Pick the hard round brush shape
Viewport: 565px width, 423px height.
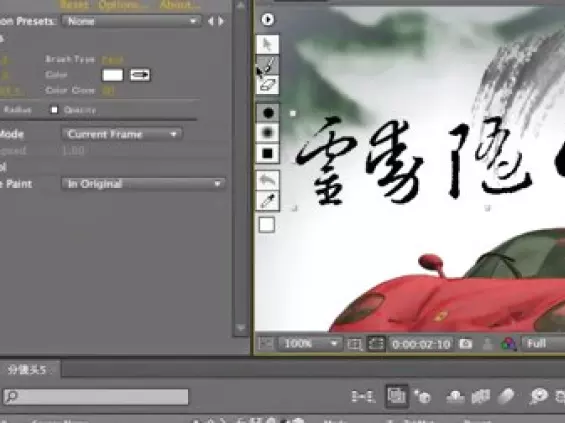[267, 113]
